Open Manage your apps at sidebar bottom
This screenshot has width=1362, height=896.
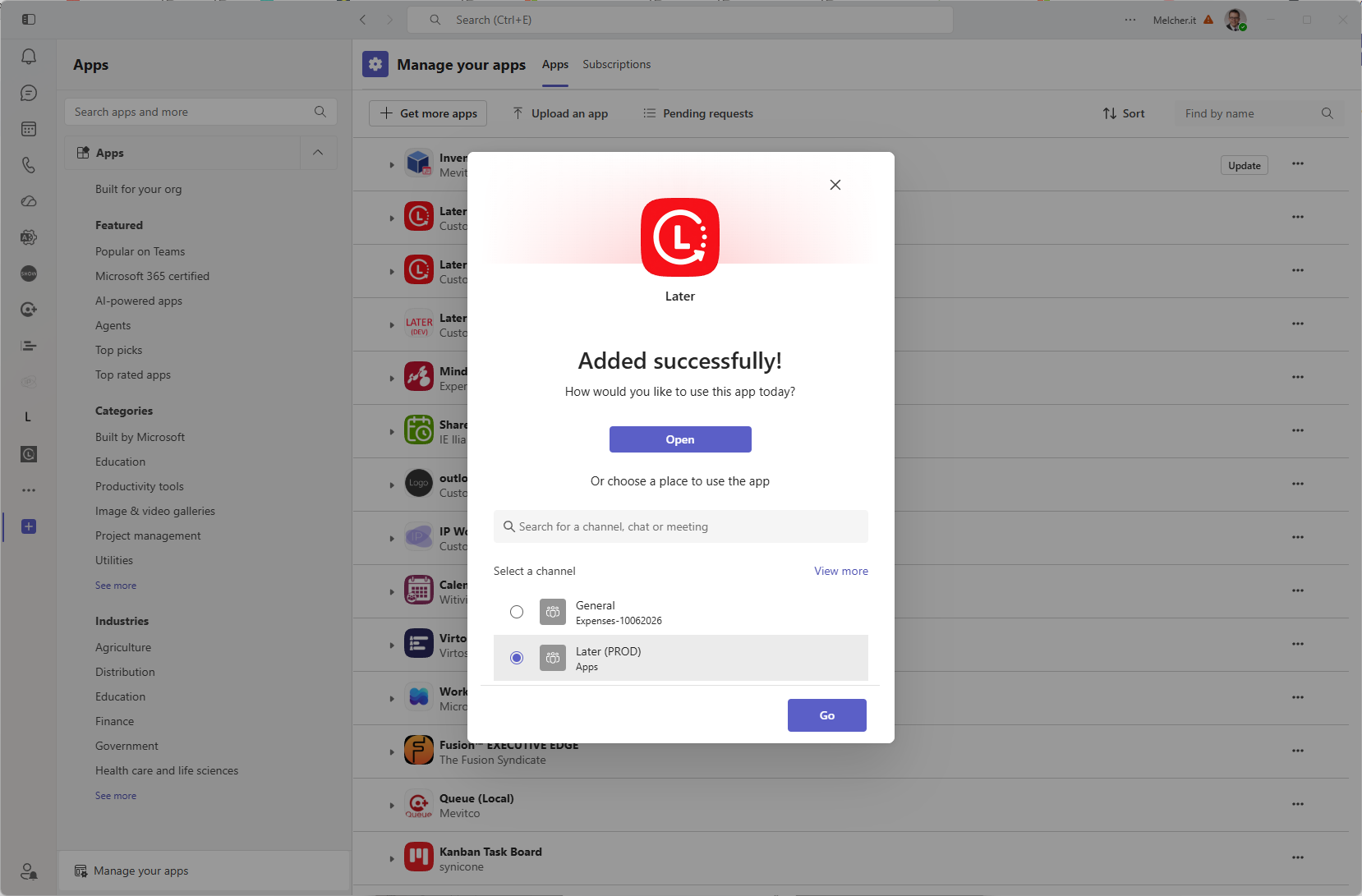coord(205,871)
